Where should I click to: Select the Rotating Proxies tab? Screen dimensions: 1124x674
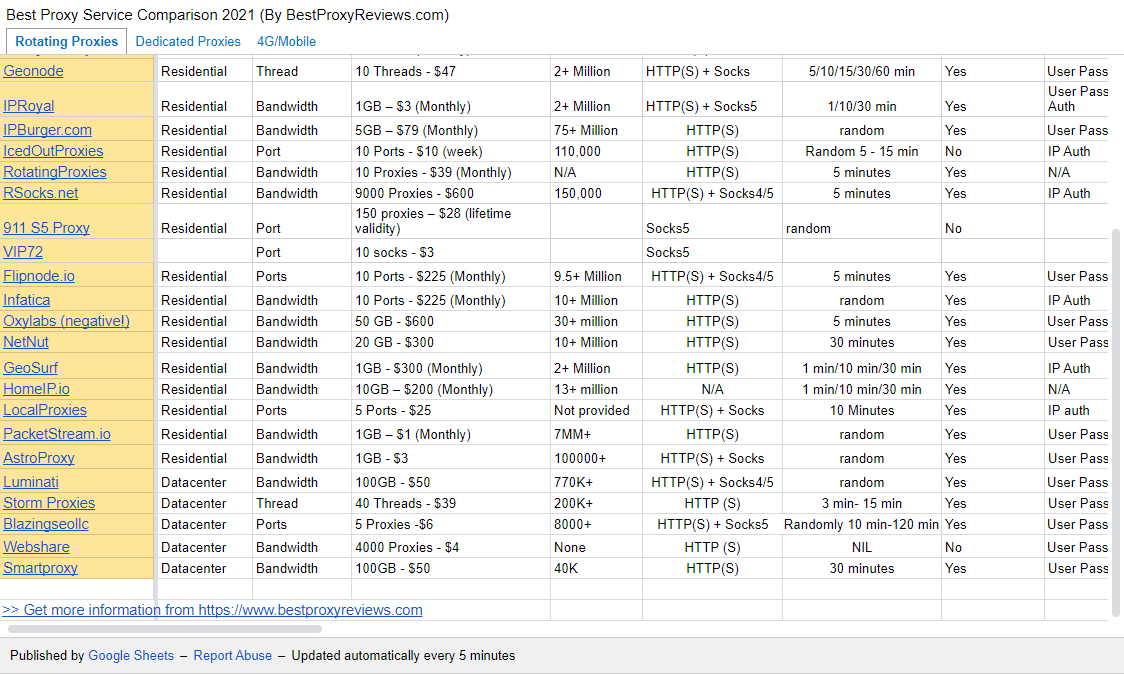(67, 42)
